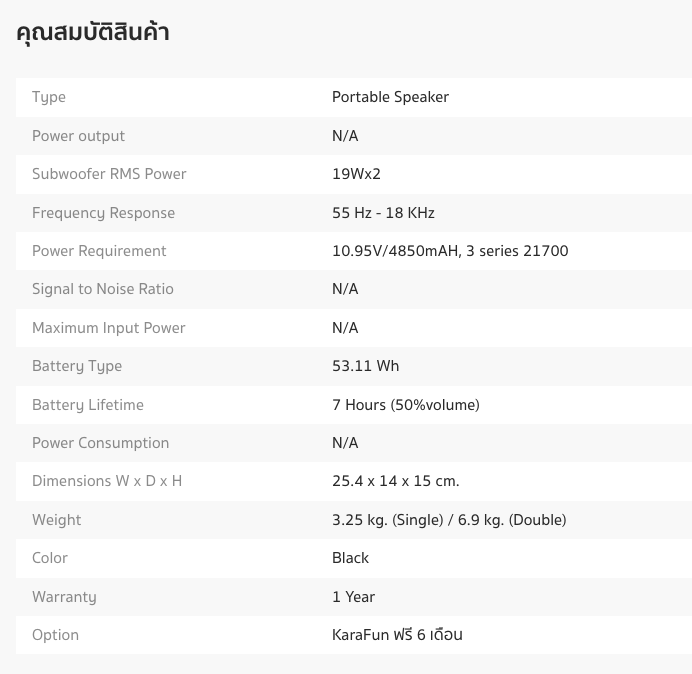The height and width of the screenshot is (674, 692).
Task: Click the คุณสมบัติสินค้า section heading
Action: (93, 33)
